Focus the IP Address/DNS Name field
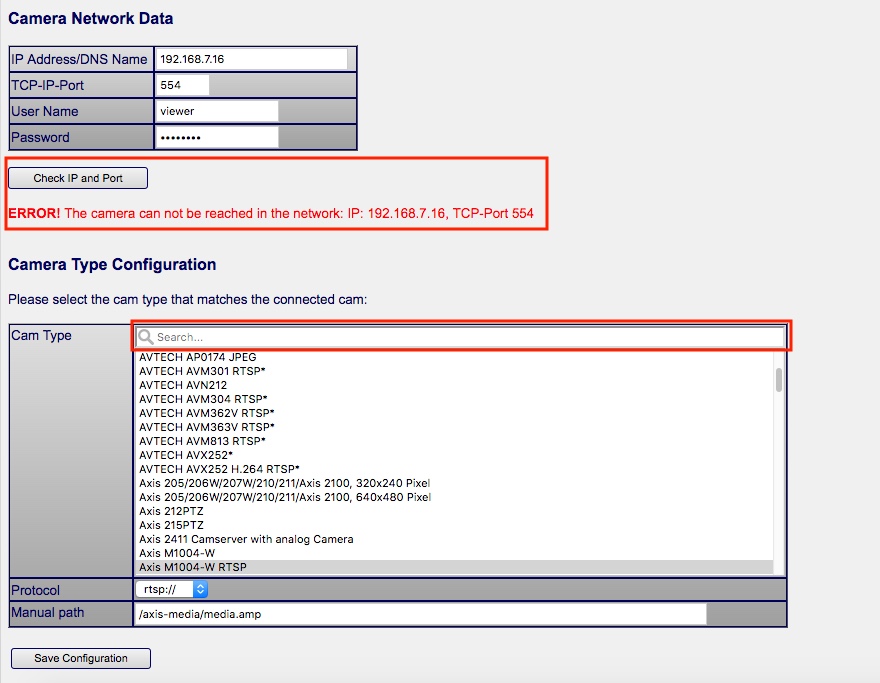The height and width of the screenshot is (683, 880). coord(252,59)
